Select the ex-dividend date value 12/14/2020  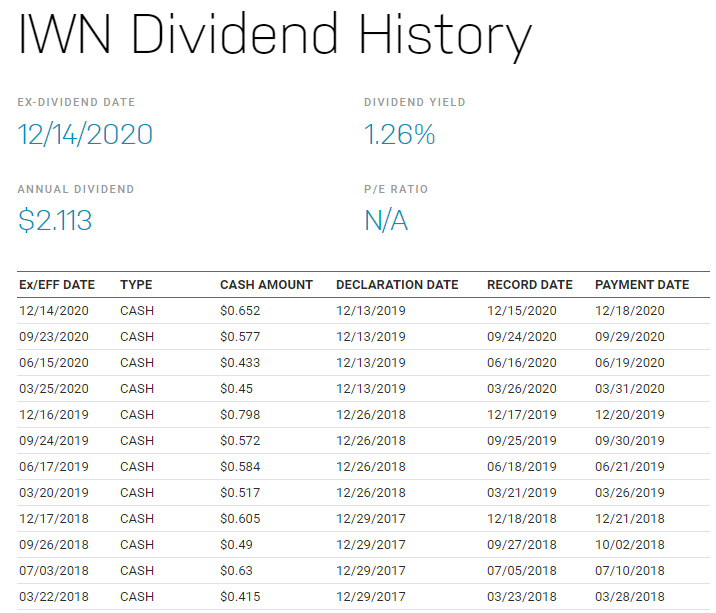pyautogui.click(x=85, y=135)
